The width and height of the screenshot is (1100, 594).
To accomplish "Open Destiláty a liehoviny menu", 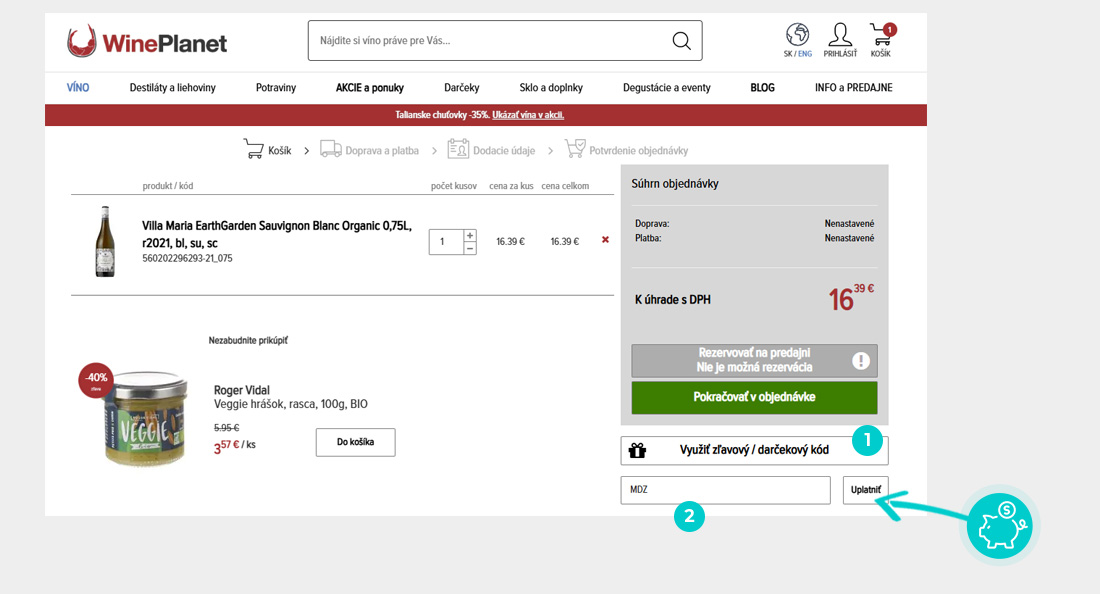I will coord(173,88).
